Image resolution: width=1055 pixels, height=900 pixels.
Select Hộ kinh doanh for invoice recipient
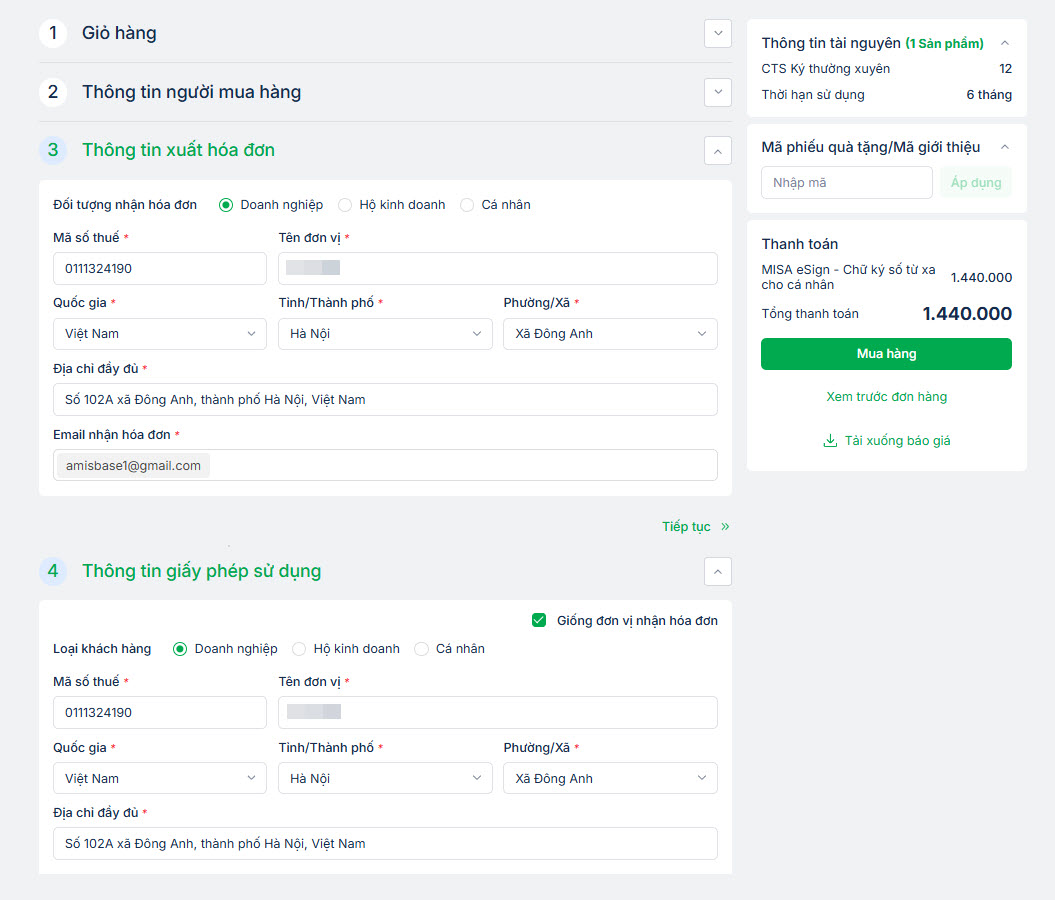pyautogui.click(x=345, y=205)
